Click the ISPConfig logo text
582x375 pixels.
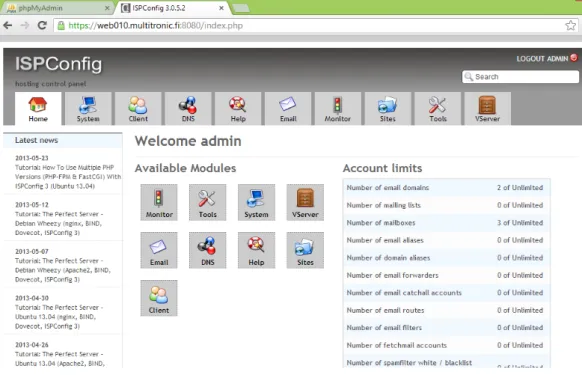59,64
